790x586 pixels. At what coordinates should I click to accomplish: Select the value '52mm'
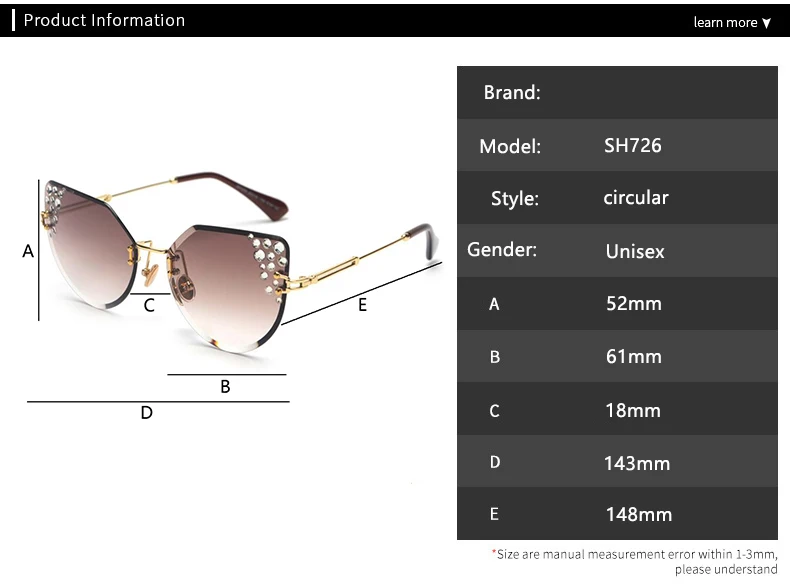[x=634, y=303]
